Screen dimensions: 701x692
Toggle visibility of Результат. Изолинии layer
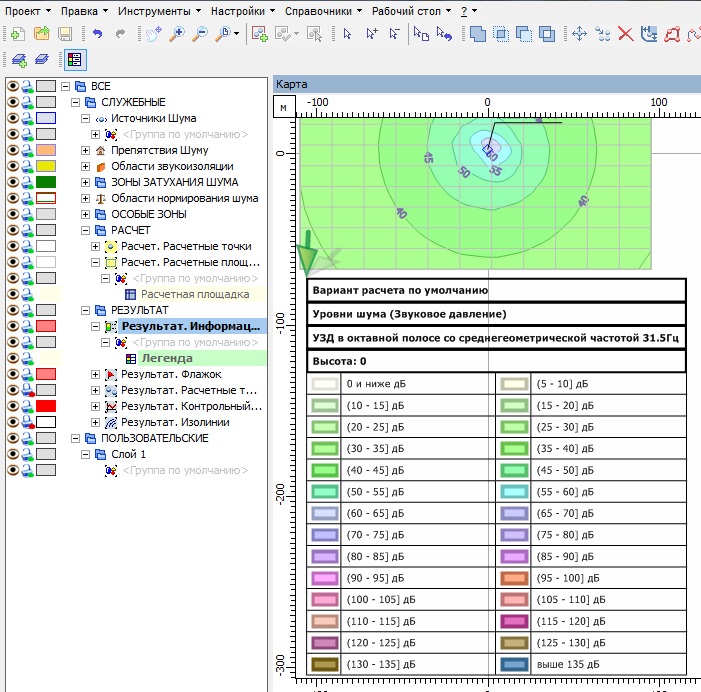13,422
